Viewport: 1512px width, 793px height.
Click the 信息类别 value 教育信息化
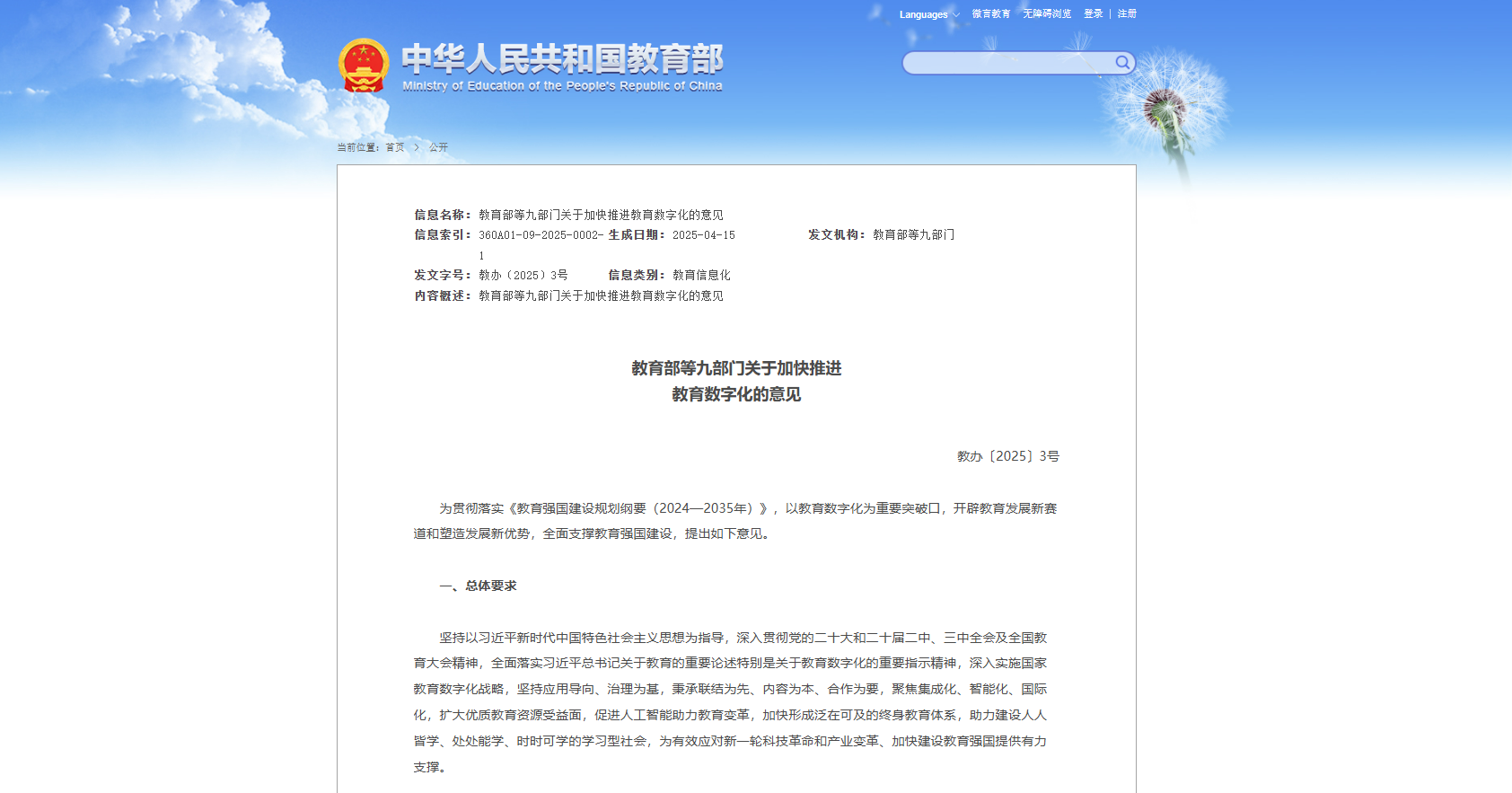click(x=701, y=276)
